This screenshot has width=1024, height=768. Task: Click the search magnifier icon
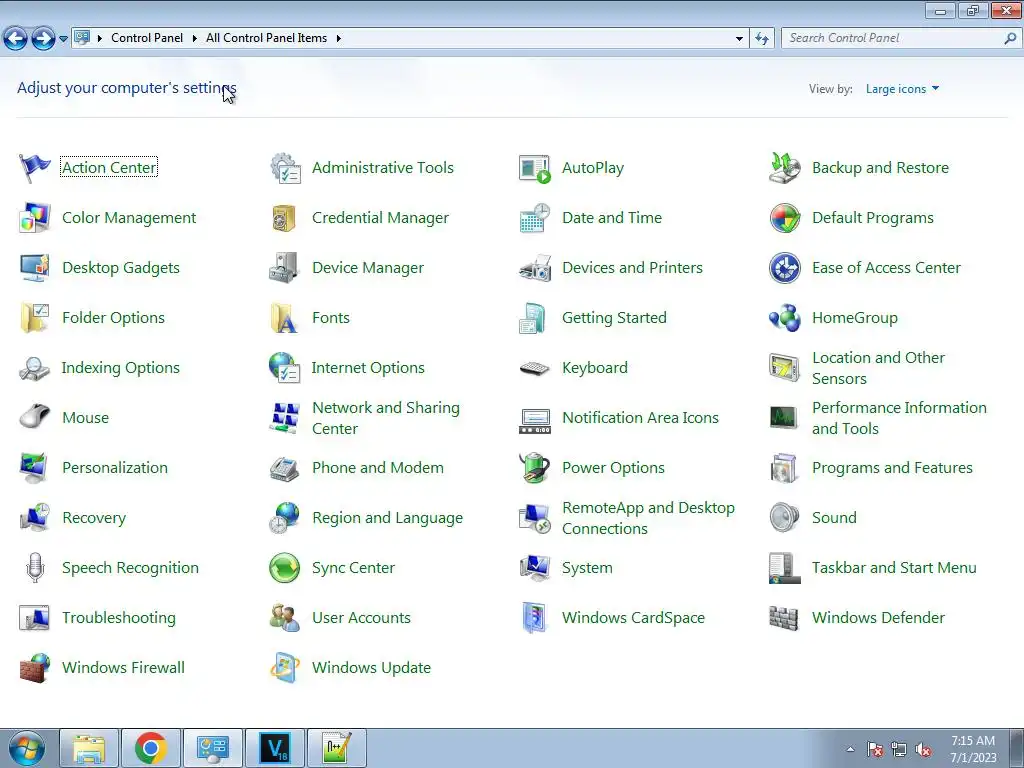(x=1010, y=39)
